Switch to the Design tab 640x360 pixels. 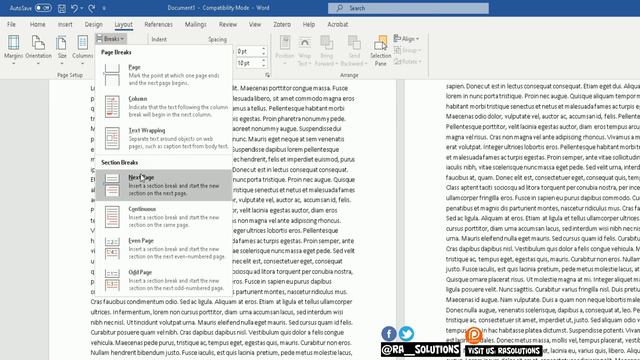(x=93, y=24)
